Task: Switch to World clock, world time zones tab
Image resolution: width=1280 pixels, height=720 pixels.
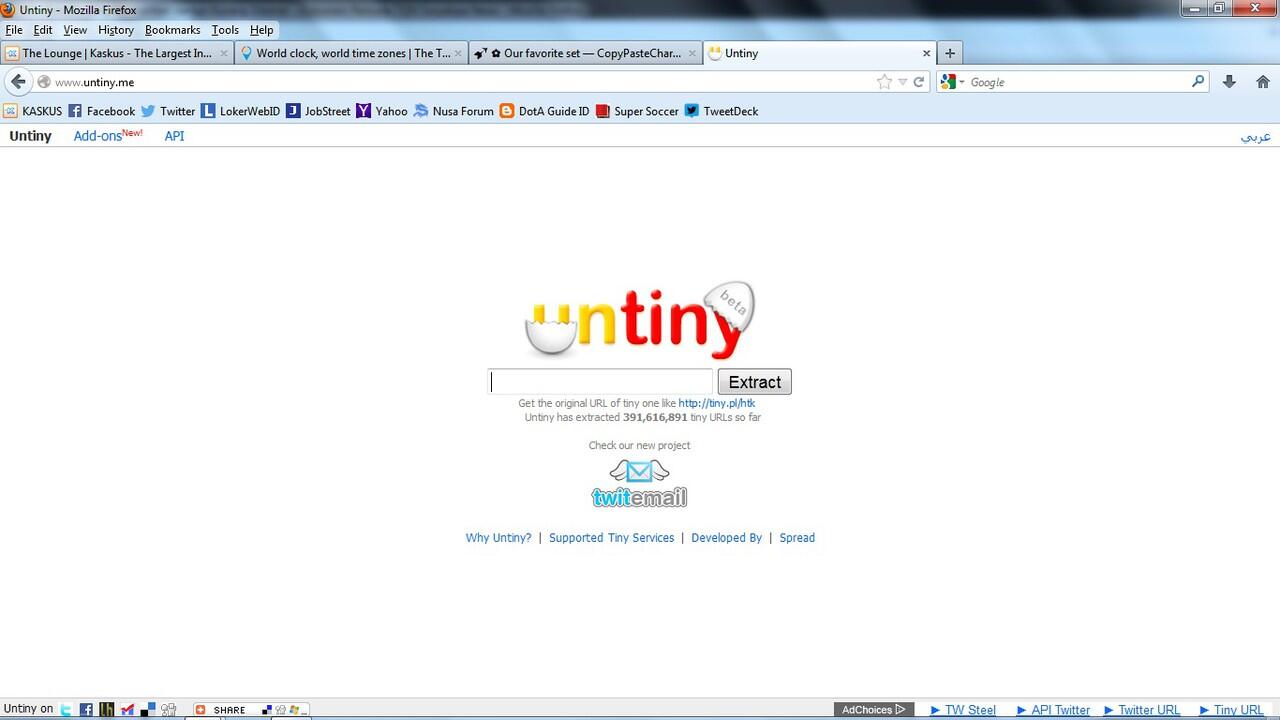Action: point(352,53)
